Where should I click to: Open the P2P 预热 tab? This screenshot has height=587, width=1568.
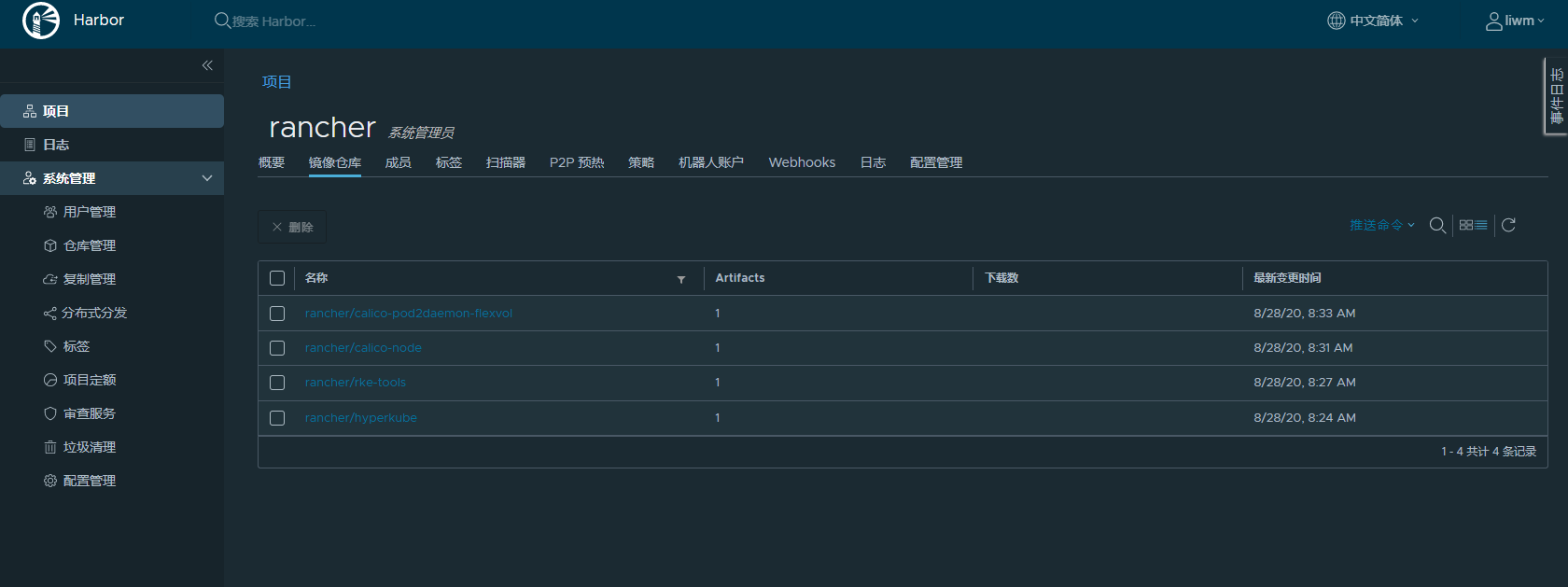click(x=577, y=162)
